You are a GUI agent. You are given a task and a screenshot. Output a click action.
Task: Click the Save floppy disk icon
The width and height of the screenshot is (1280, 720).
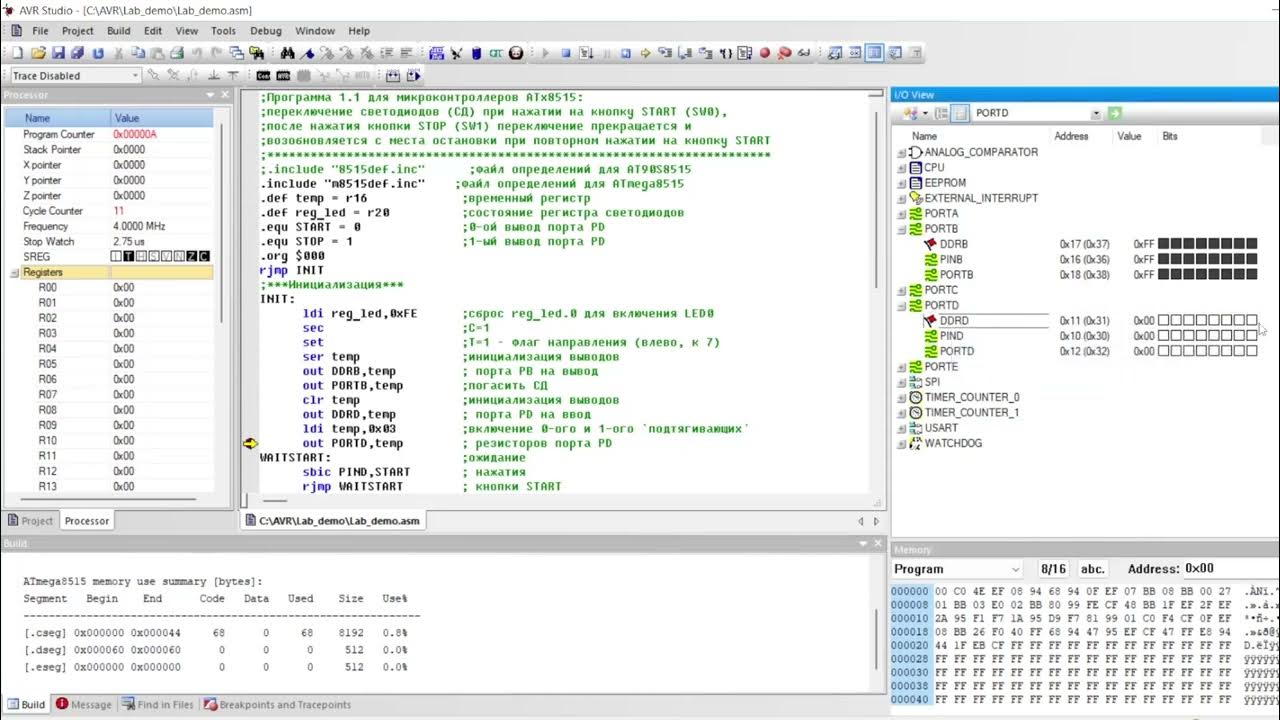pos(58,53)
